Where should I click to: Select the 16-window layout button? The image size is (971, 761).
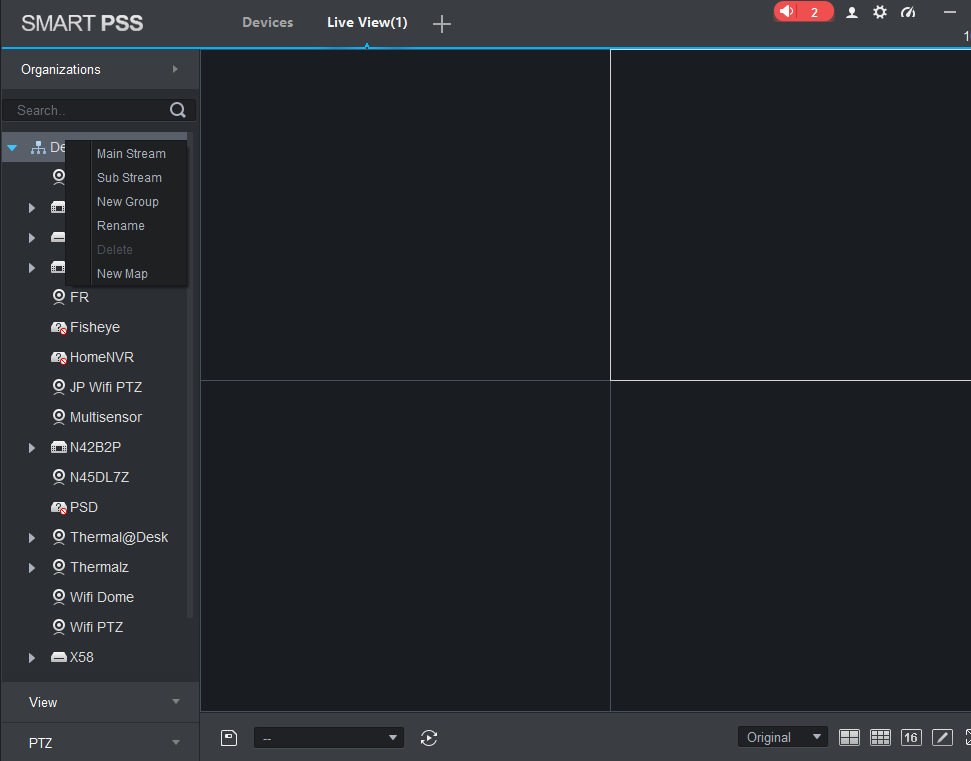[x=910, y=737]
